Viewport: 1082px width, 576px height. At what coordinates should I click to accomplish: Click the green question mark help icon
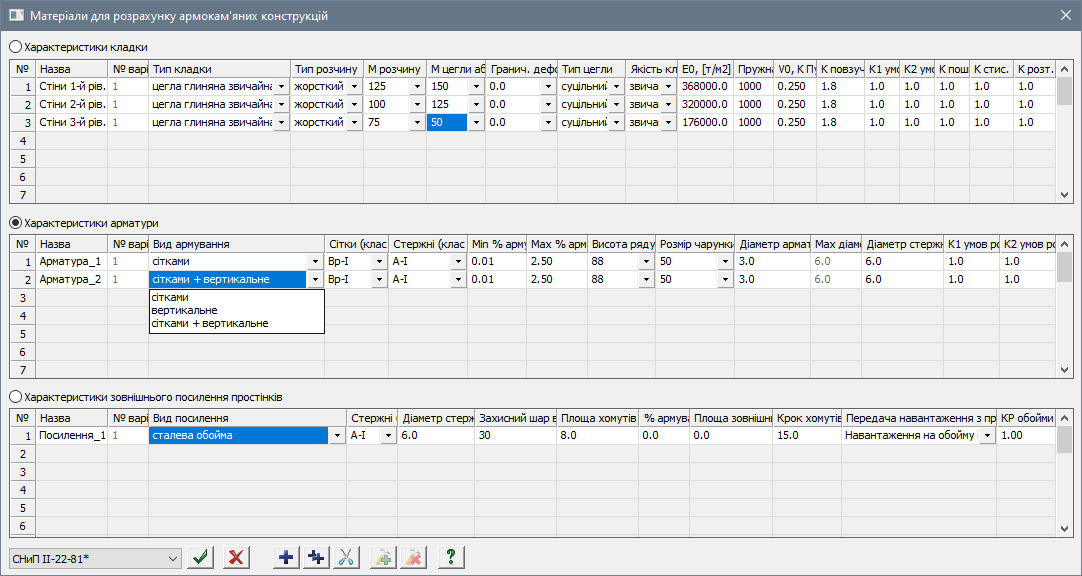(451, 557)
